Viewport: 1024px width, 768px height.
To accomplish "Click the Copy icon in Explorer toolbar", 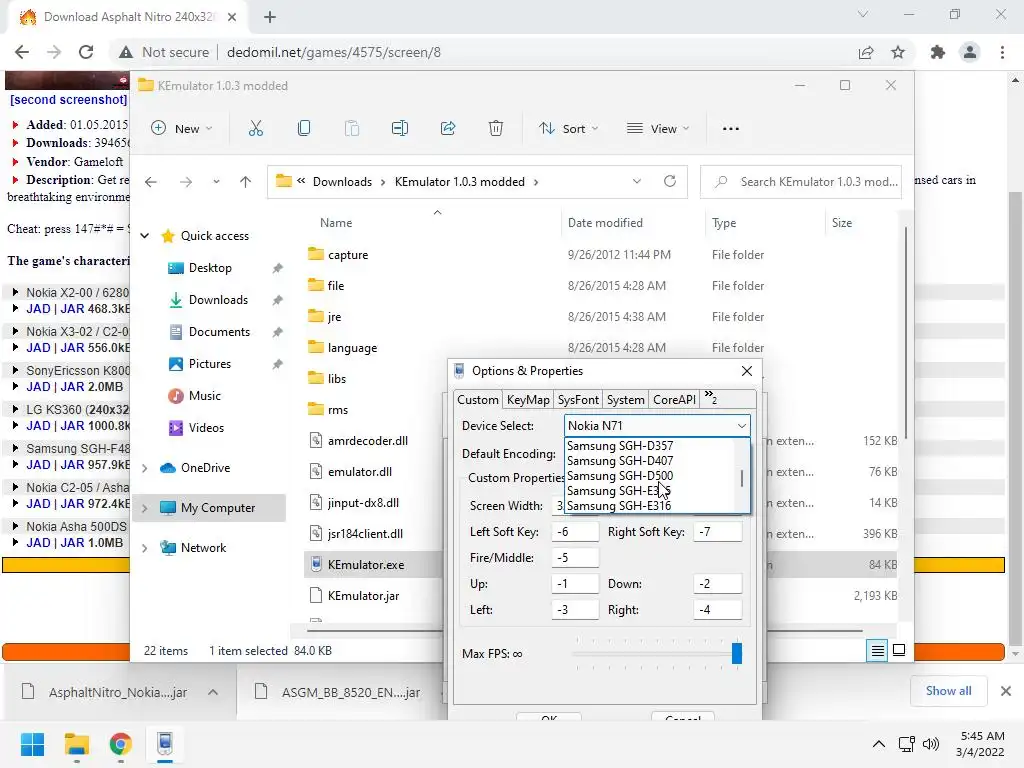I will (x=304, y=129).
